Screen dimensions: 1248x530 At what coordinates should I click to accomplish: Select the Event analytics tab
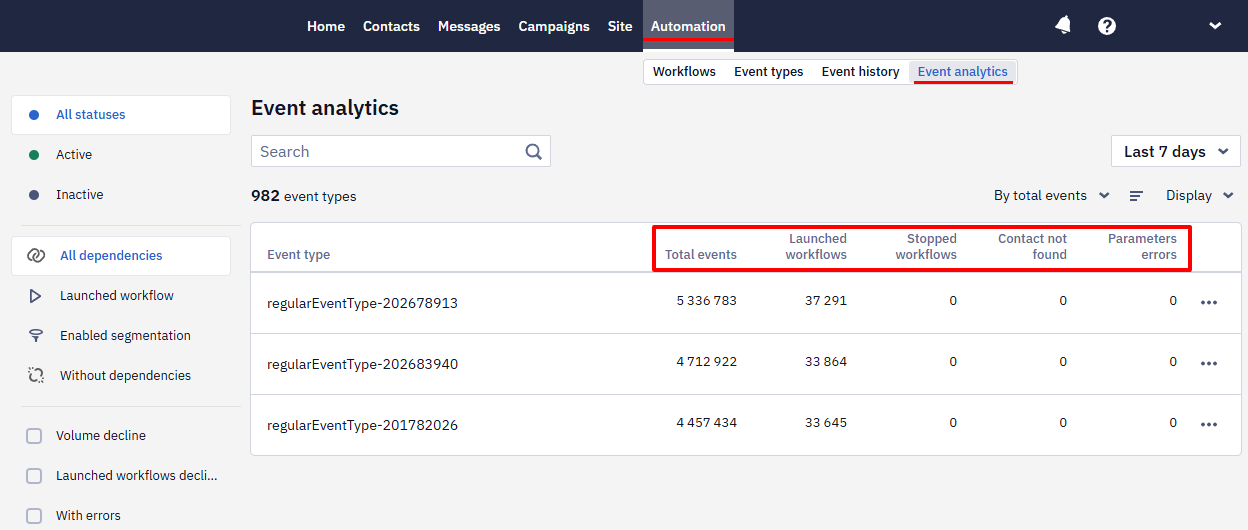963,71
